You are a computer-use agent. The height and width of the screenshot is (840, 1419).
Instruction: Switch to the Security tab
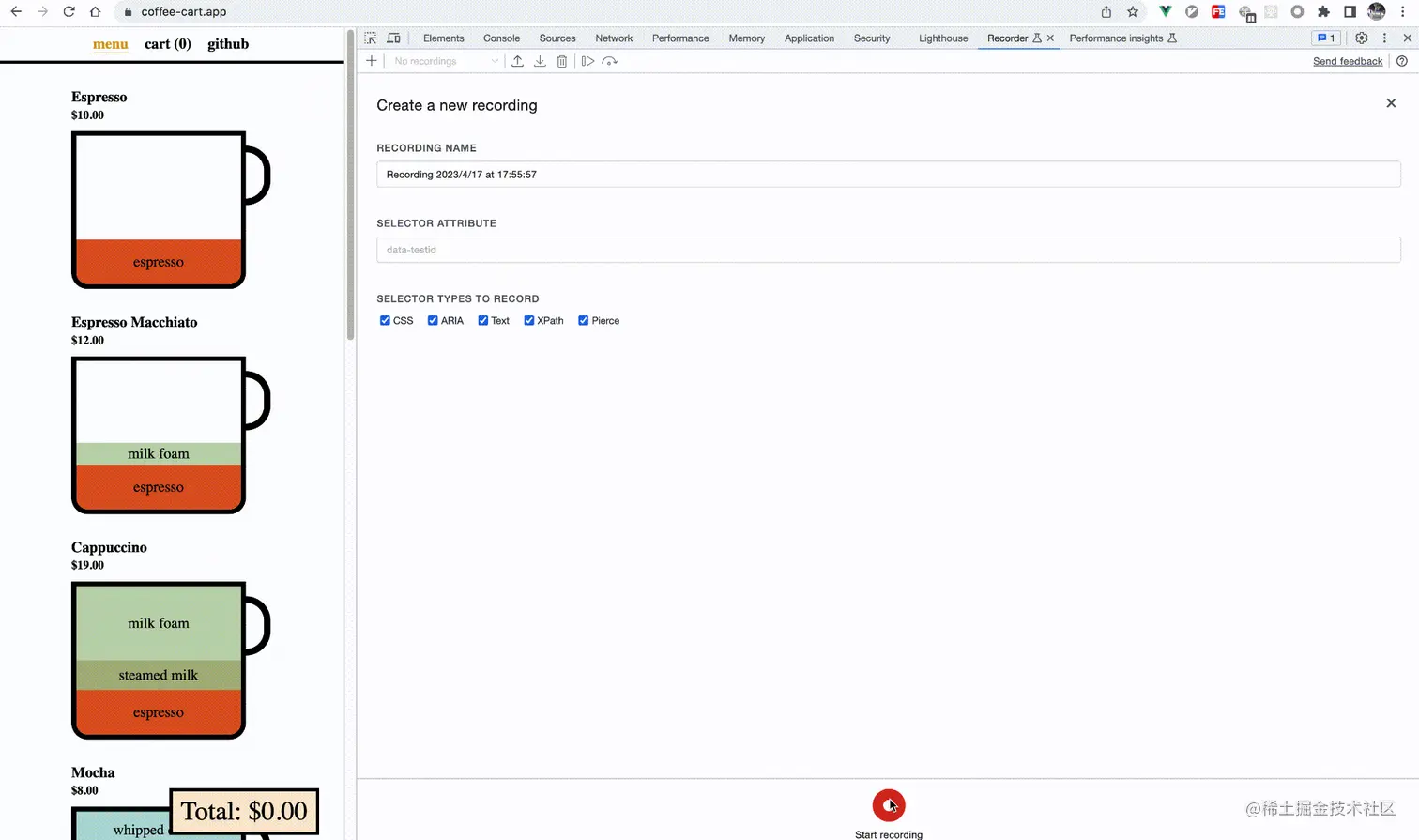click(872, 38)
